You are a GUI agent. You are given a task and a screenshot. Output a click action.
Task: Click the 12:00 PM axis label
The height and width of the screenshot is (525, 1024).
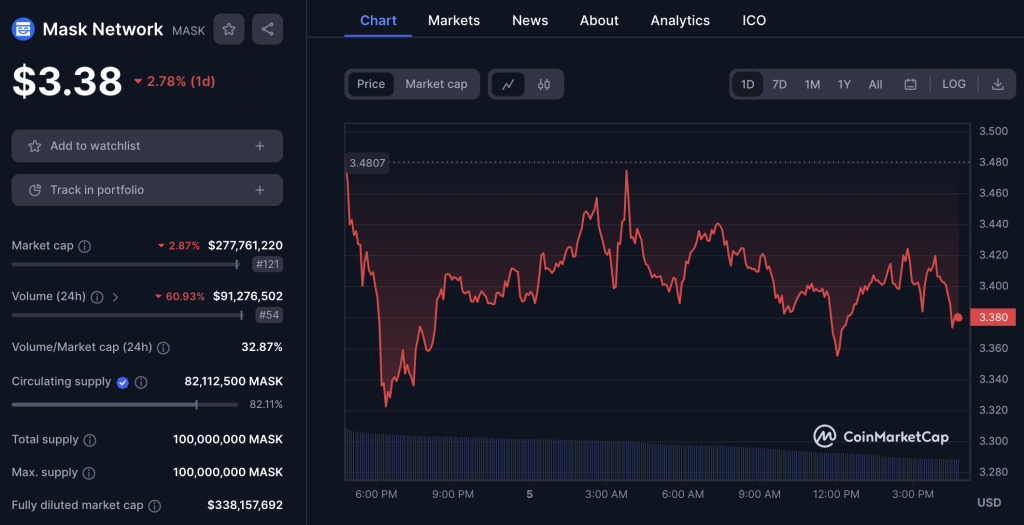click(836, 495)
